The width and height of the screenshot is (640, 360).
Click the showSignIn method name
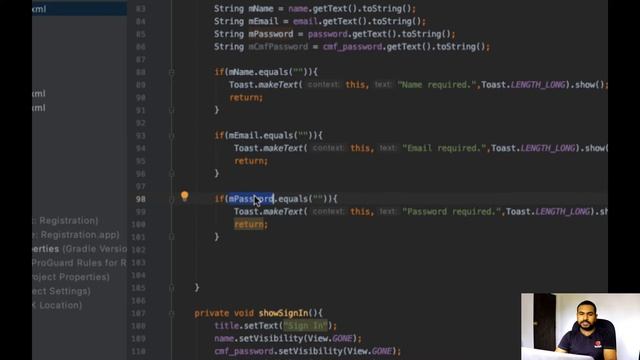[283, 313]
